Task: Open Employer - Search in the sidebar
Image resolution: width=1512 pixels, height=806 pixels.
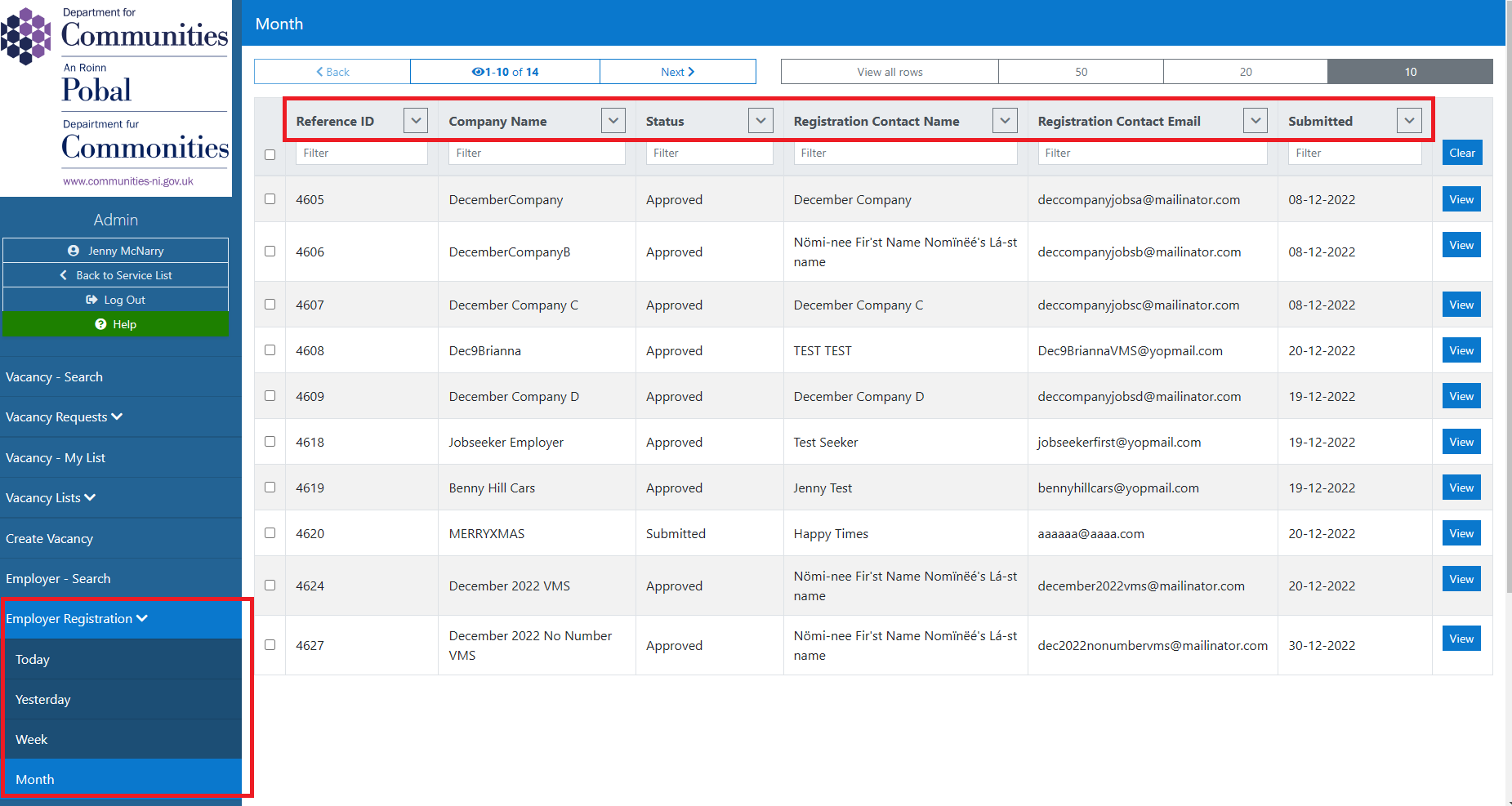Action: [x=121, y=579]
